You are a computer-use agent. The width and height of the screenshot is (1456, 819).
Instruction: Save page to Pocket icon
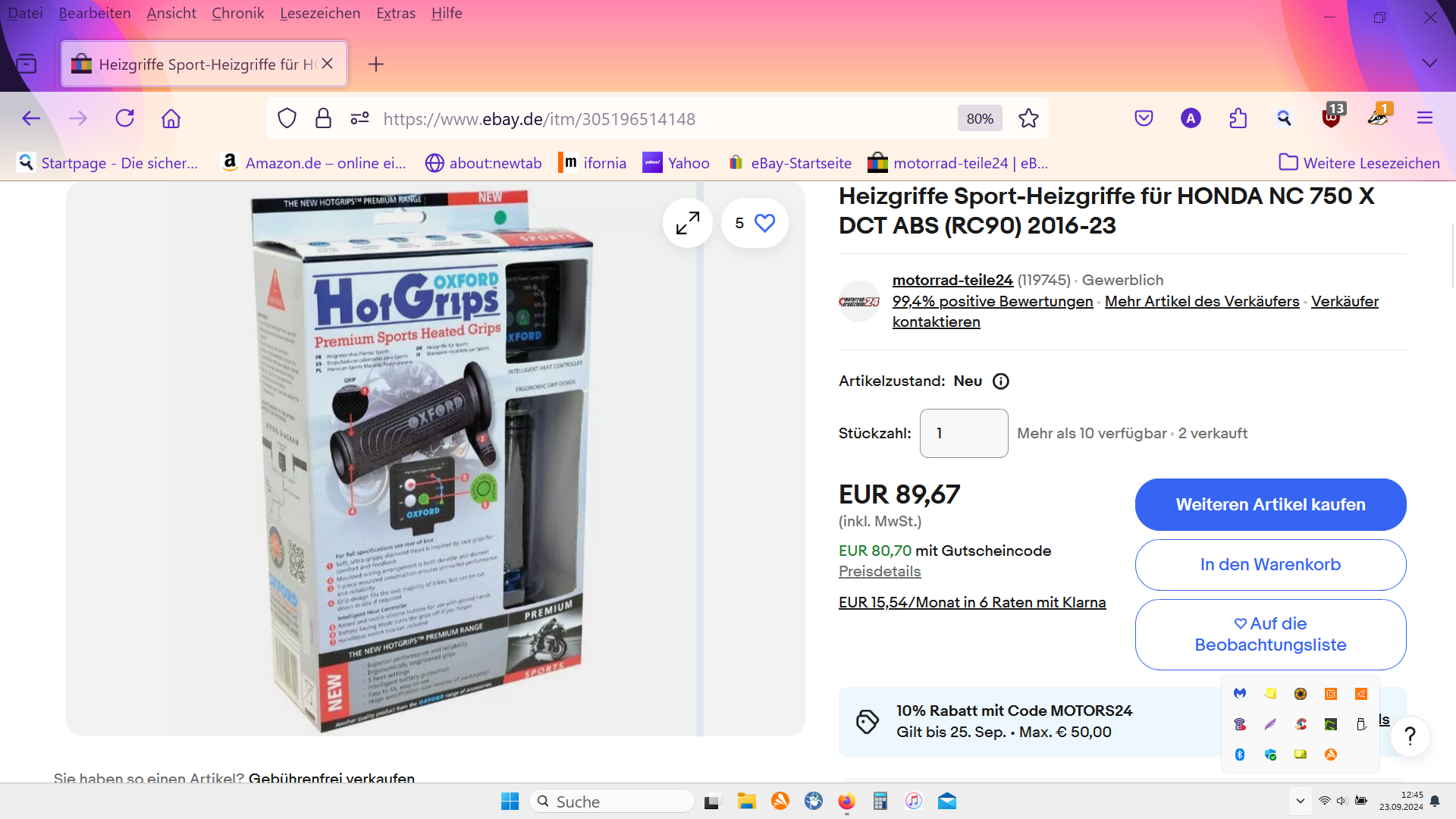point(1144,118)
